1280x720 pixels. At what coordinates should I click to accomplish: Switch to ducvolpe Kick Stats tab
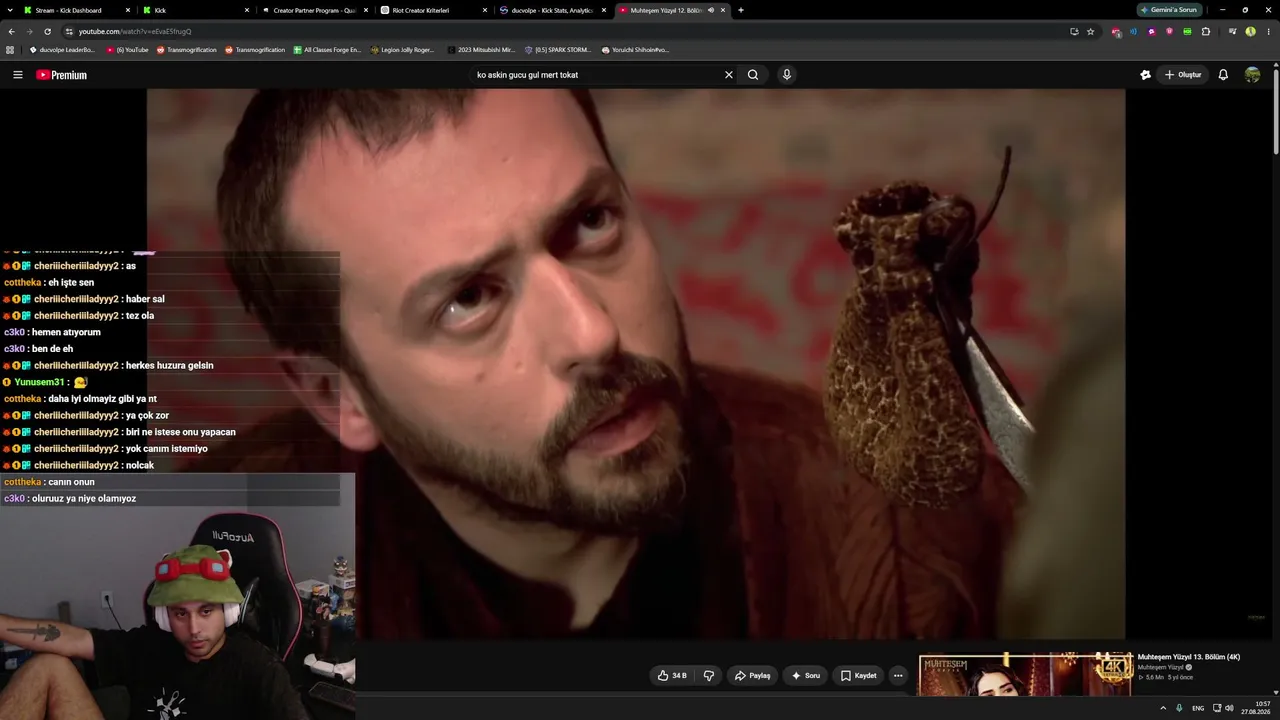pyautogui.click(x=553, y=10)
